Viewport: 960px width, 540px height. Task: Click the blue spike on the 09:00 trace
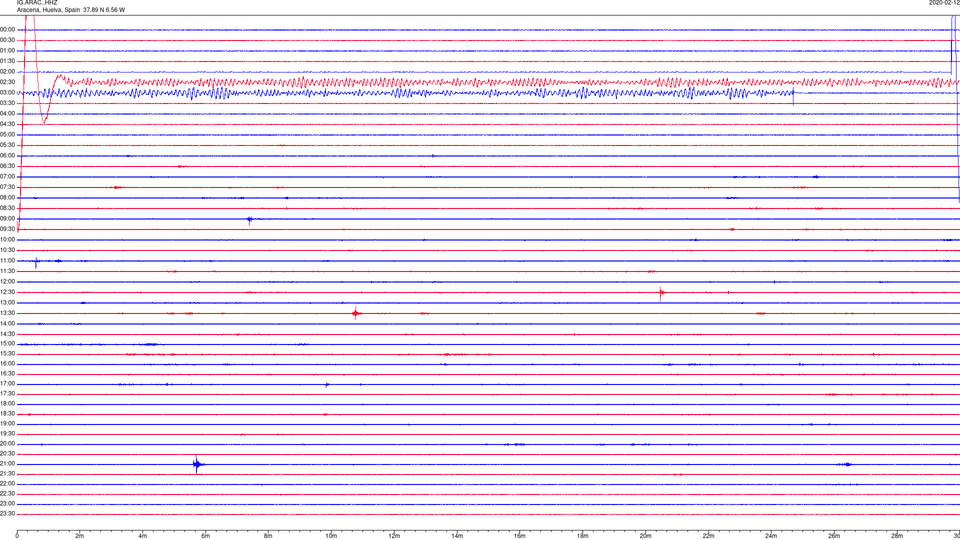point(249,220)
